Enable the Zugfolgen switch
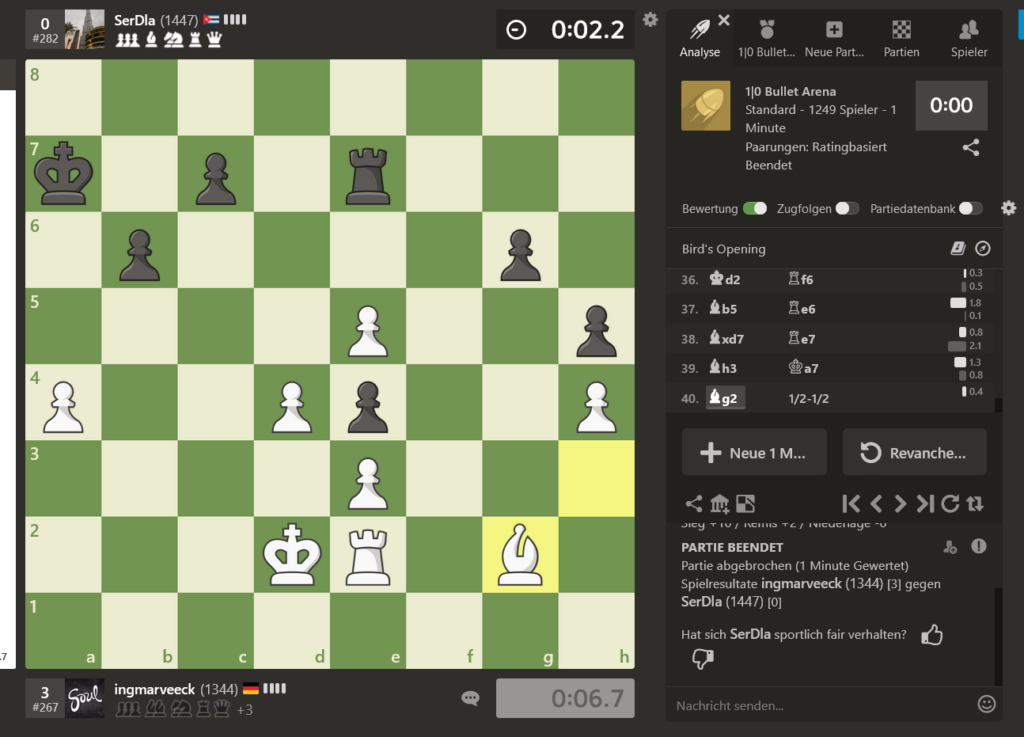Screen dimensions: 1024x737 (847, 208)
